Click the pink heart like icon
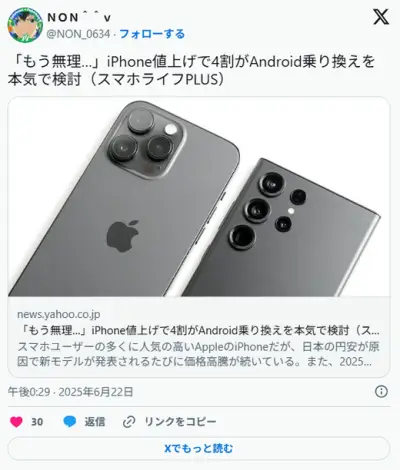This screenshot has height=470, width=400. point(16,422)
